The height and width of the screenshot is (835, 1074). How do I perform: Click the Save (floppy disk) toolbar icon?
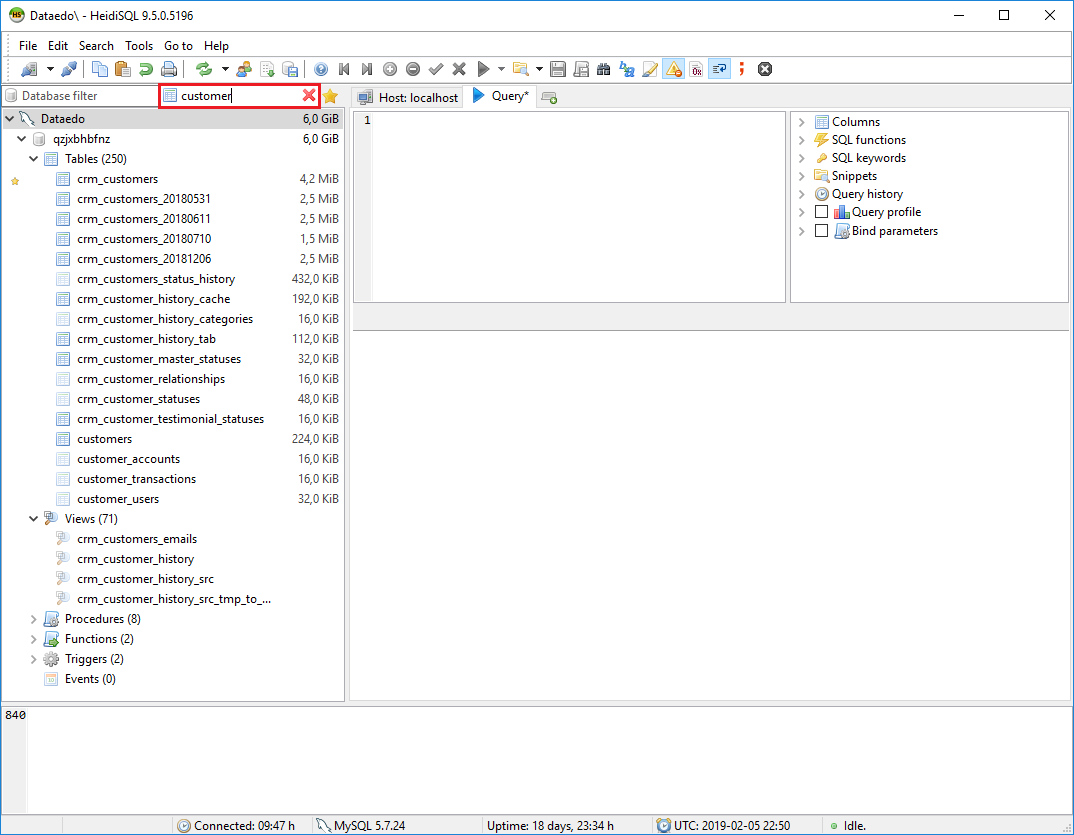click(x=558, y=69)
